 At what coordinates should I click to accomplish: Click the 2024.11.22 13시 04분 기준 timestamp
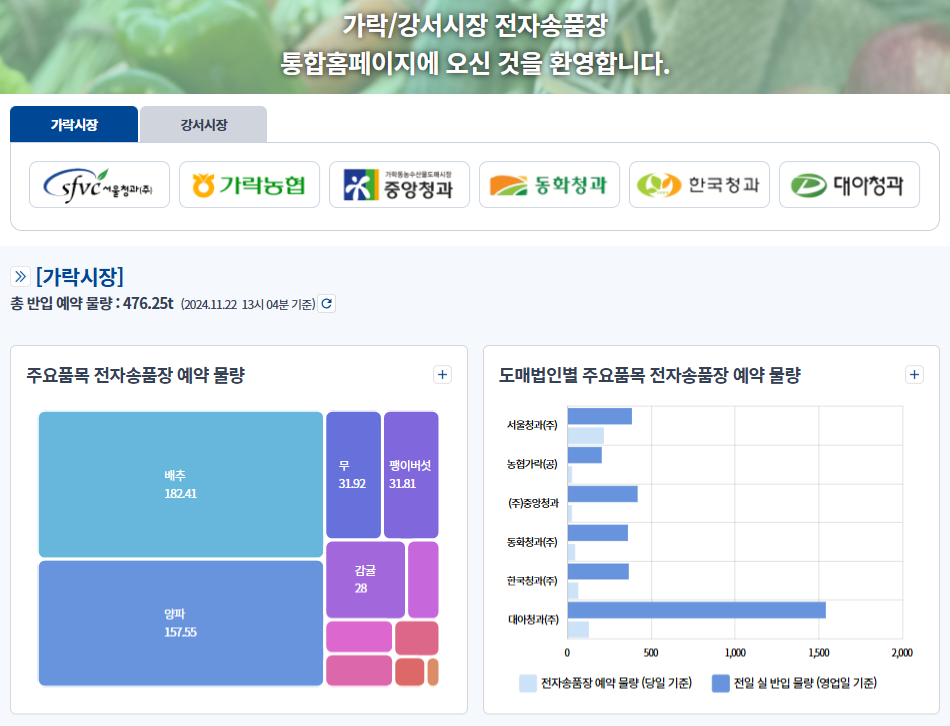(x=248, y=304)
